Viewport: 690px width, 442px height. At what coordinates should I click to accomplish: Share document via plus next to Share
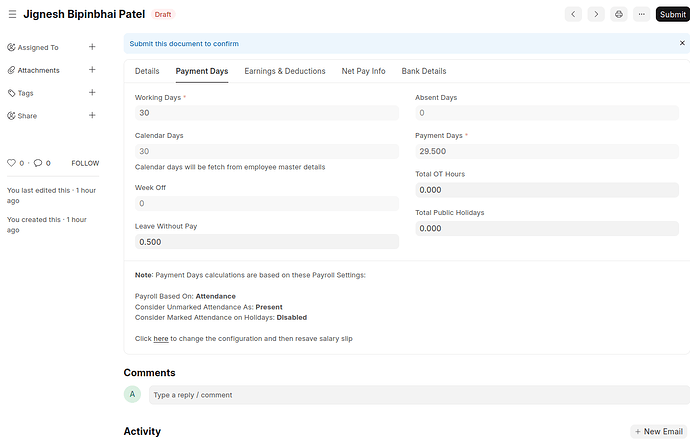tap(92, 115)
